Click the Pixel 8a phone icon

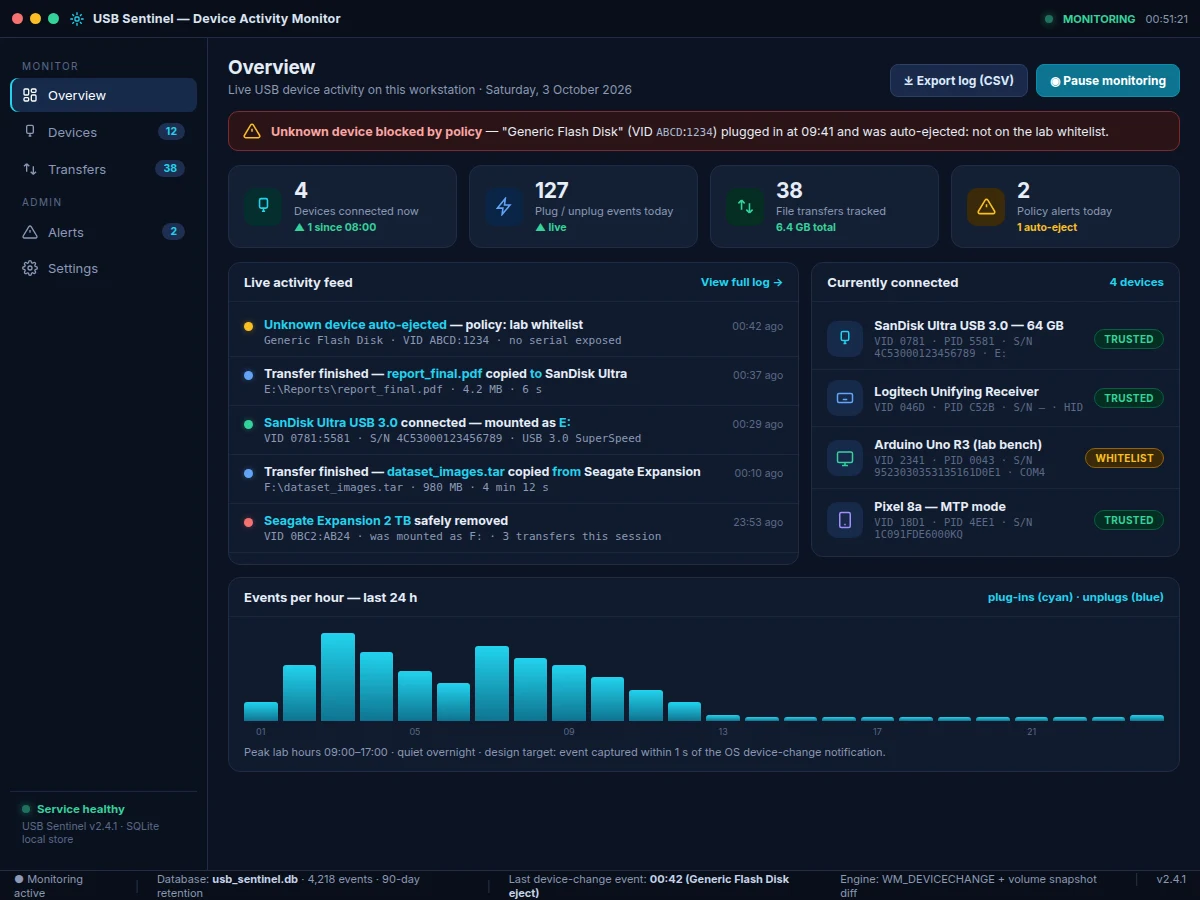point(845,520)
